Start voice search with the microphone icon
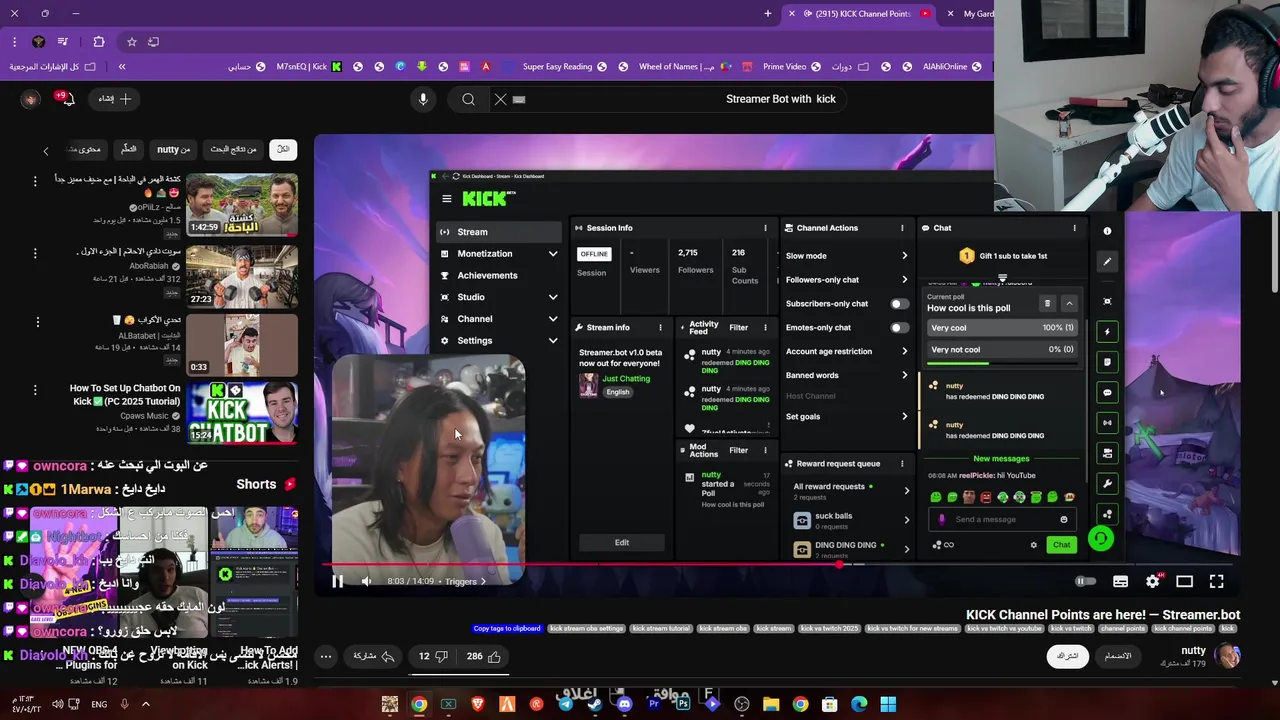The width and height of the screenshot is (1280, 720). [x=423, y=99]
